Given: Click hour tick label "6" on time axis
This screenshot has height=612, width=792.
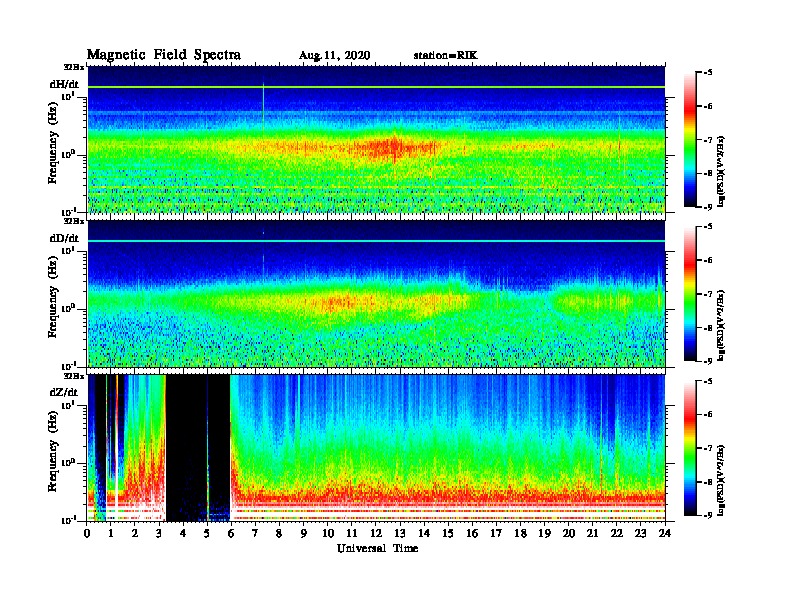Looking at the screenshot, I should click(231, 534).
